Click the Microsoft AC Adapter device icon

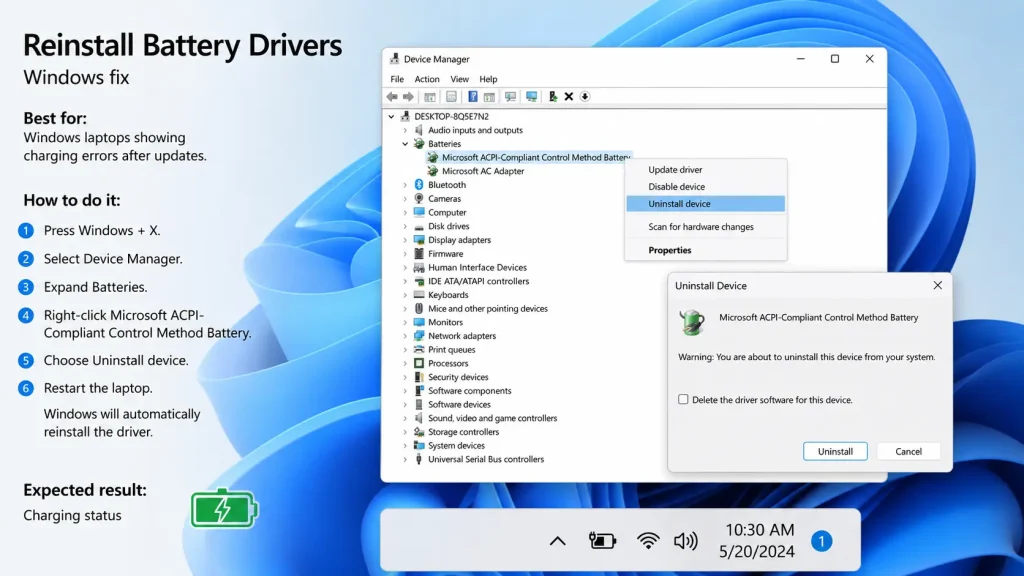coord(432,171)
